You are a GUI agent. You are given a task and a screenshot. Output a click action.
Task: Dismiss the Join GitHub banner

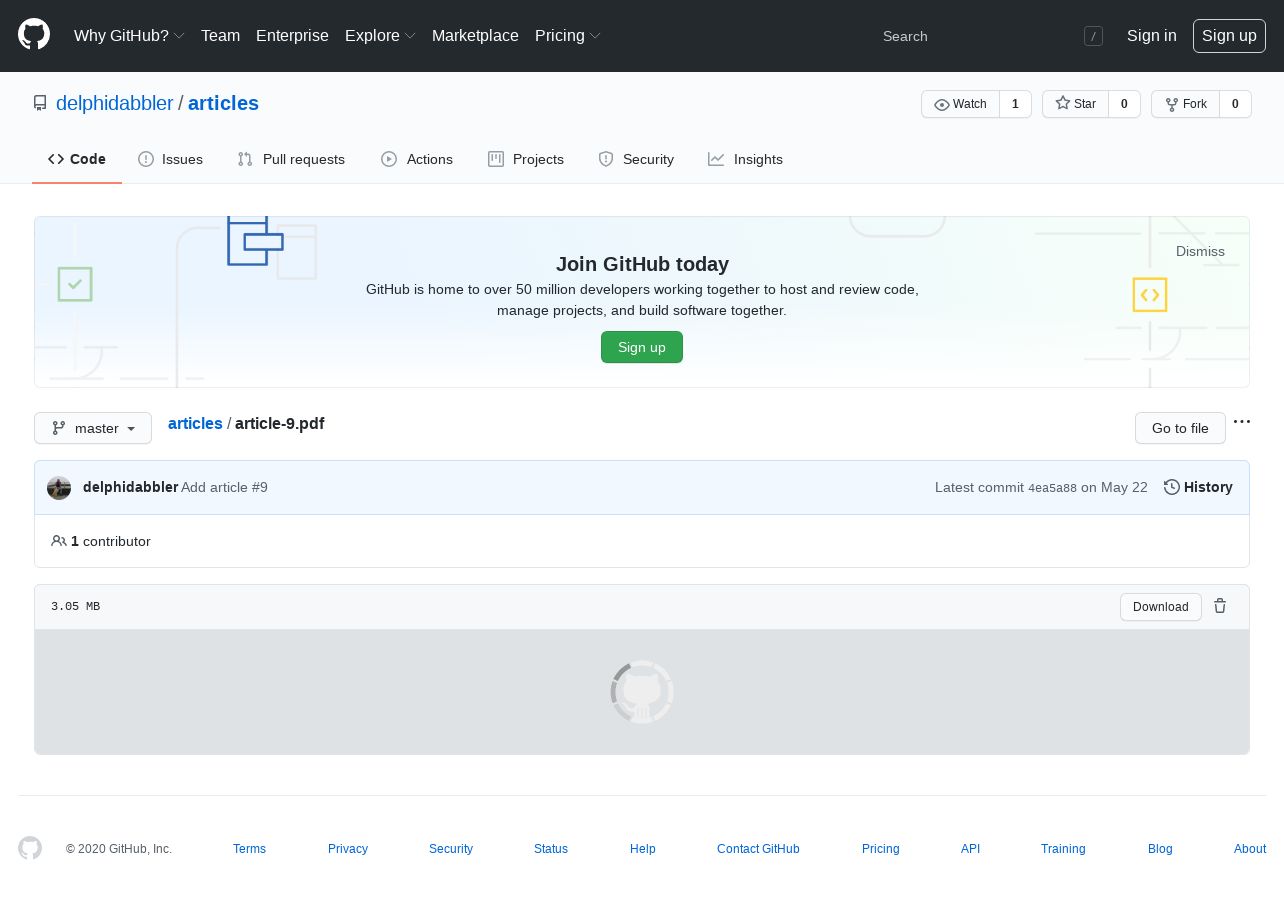1200,251
